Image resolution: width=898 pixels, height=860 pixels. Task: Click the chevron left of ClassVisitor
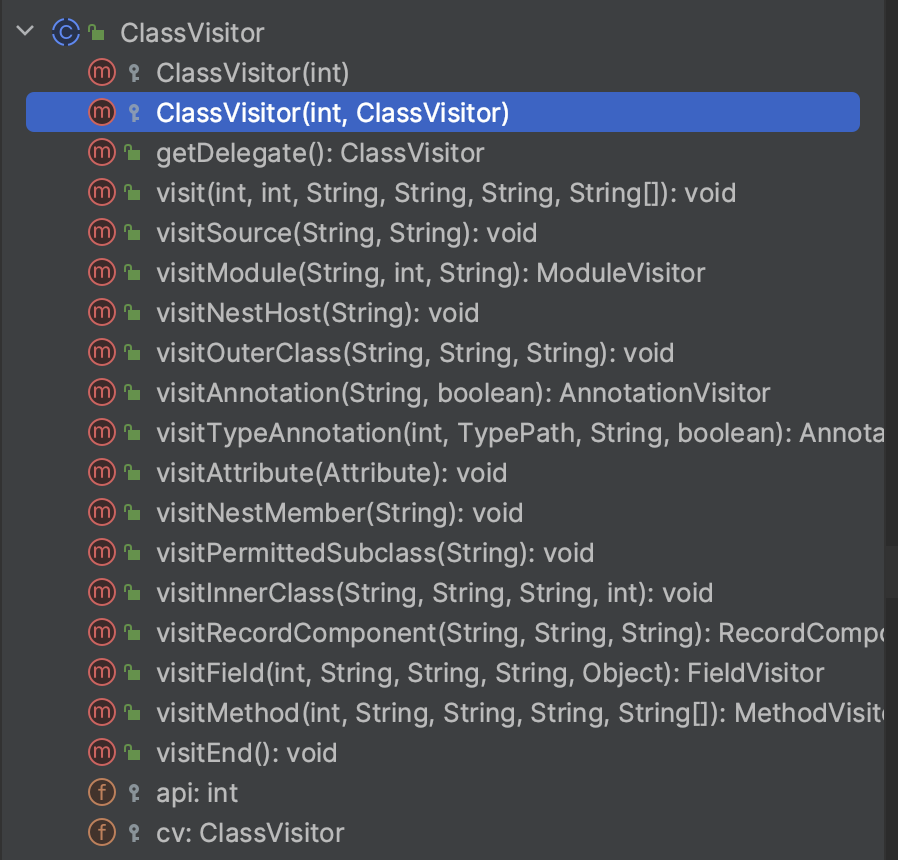tap(24, 31)
